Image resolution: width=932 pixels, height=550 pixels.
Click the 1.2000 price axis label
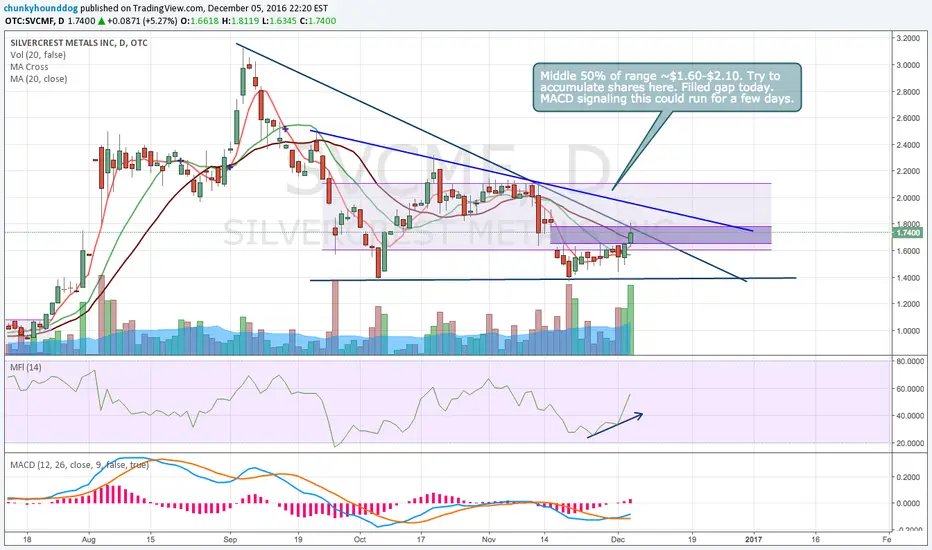pos(907,304)
